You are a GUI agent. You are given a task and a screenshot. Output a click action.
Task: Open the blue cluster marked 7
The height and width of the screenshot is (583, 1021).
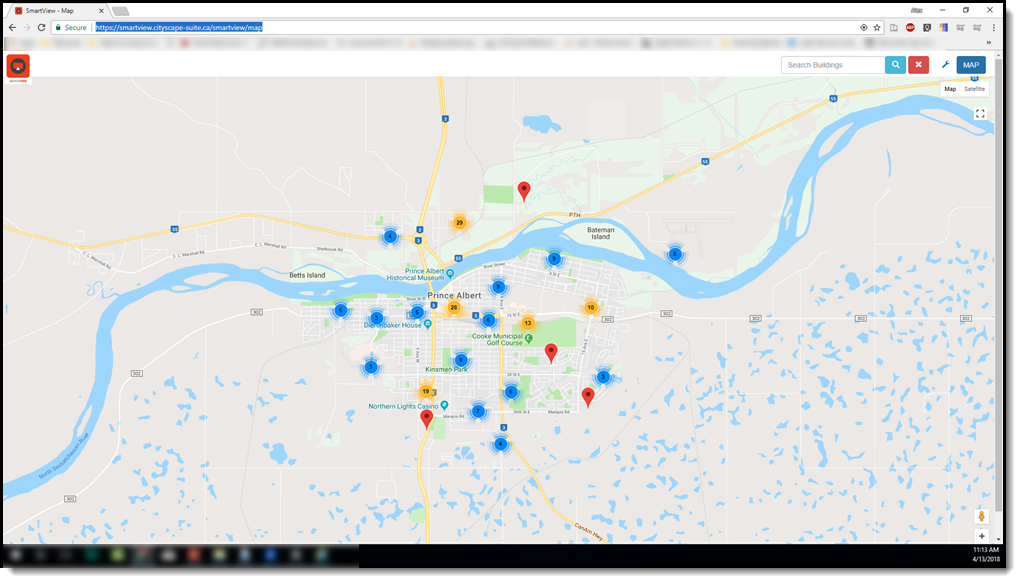click(x=478, y=411)
